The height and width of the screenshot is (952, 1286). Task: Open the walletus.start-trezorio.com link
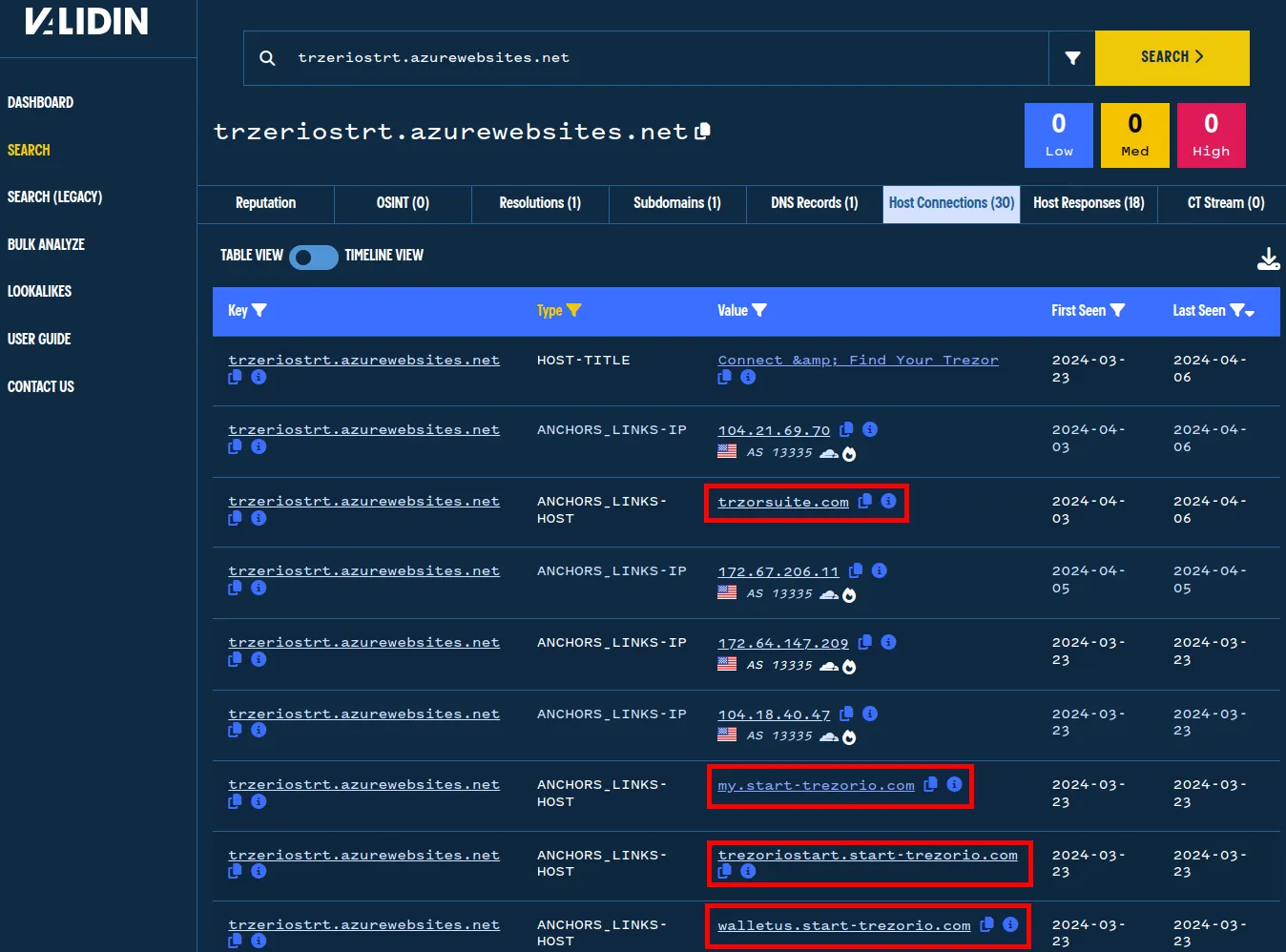(x=844, y=925)
